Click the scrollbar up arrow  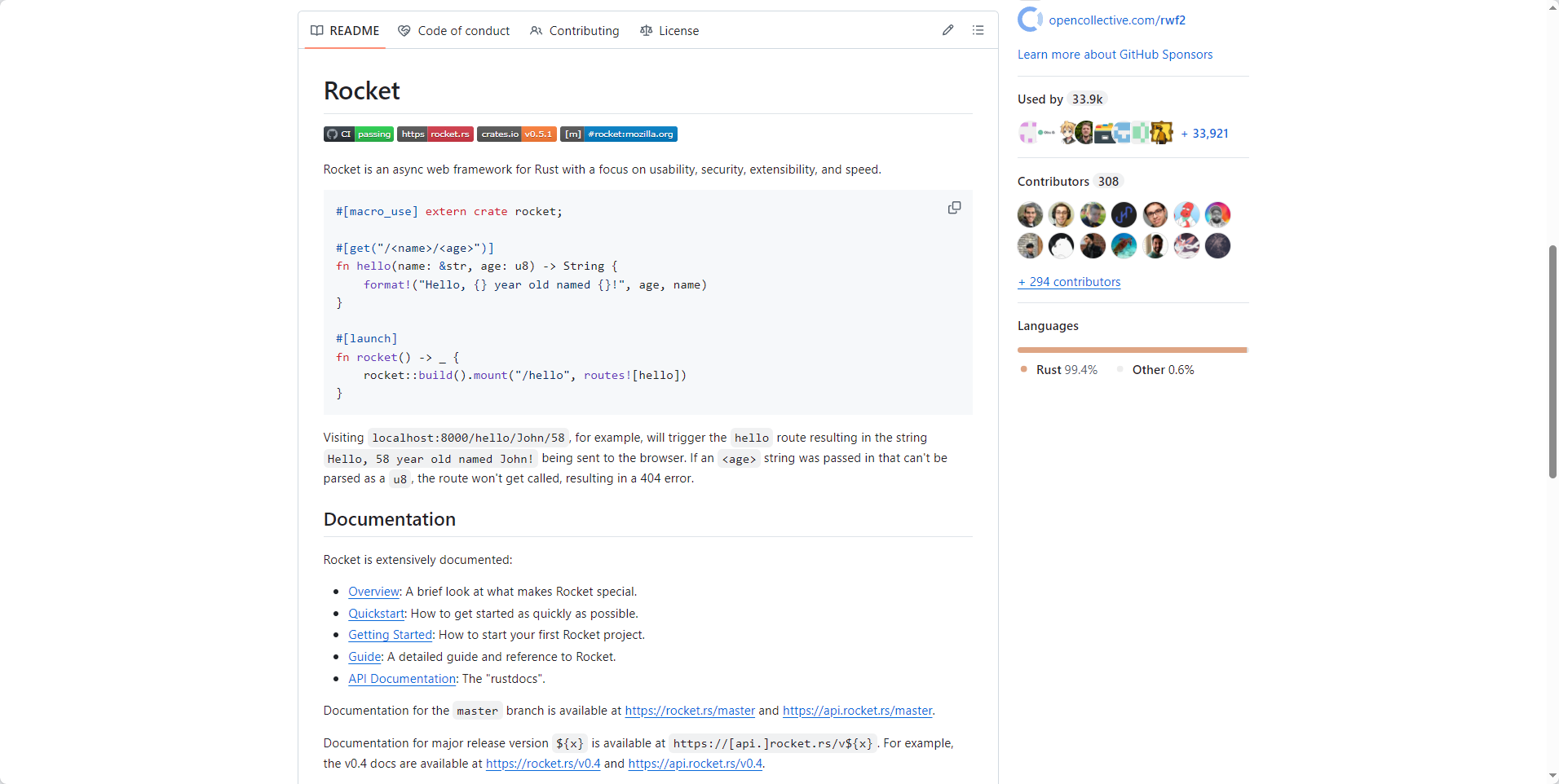[1552, 7]
